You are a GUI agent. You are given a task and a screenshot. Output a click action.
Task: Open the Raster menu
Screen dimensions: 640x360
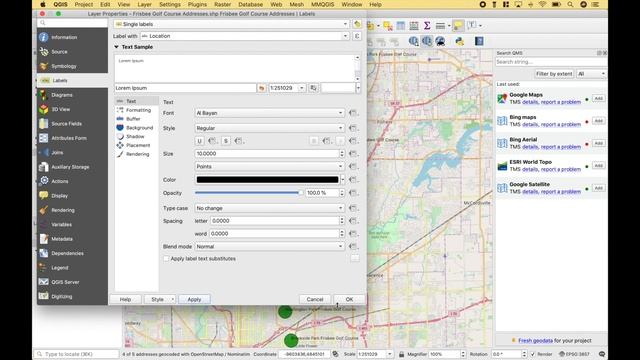[222, 4]
